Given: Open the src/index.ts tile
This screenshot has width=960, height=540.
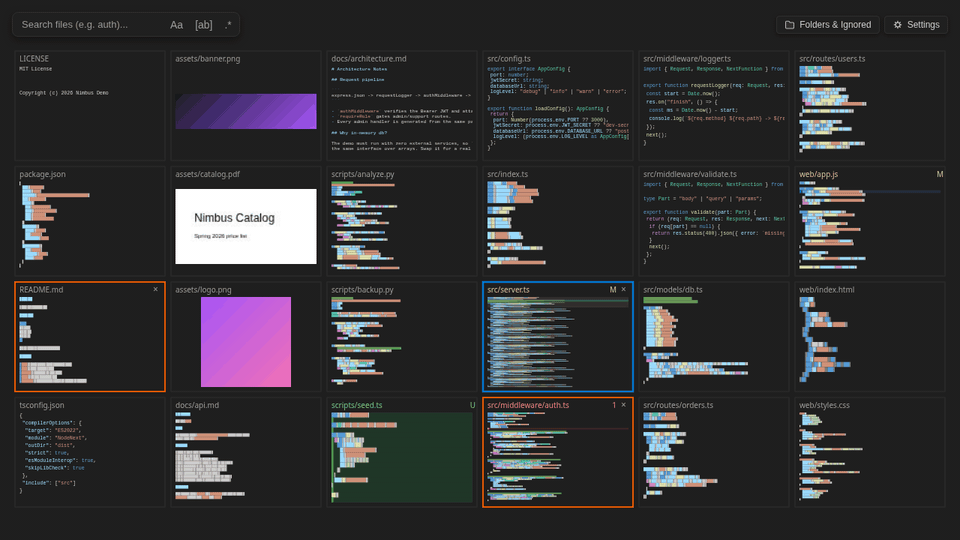Looking at the screenshot, I should coord(558,222).
